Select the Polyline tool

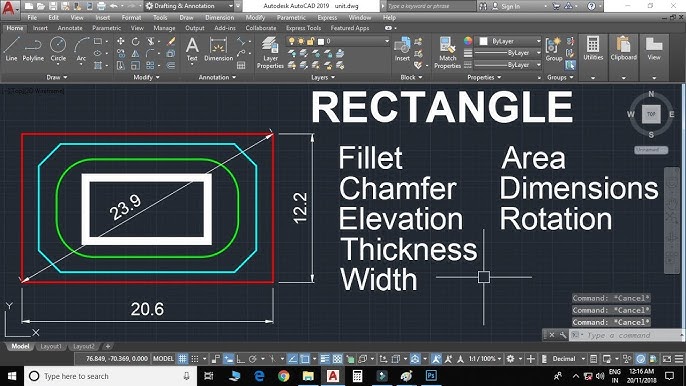(33, 49)
